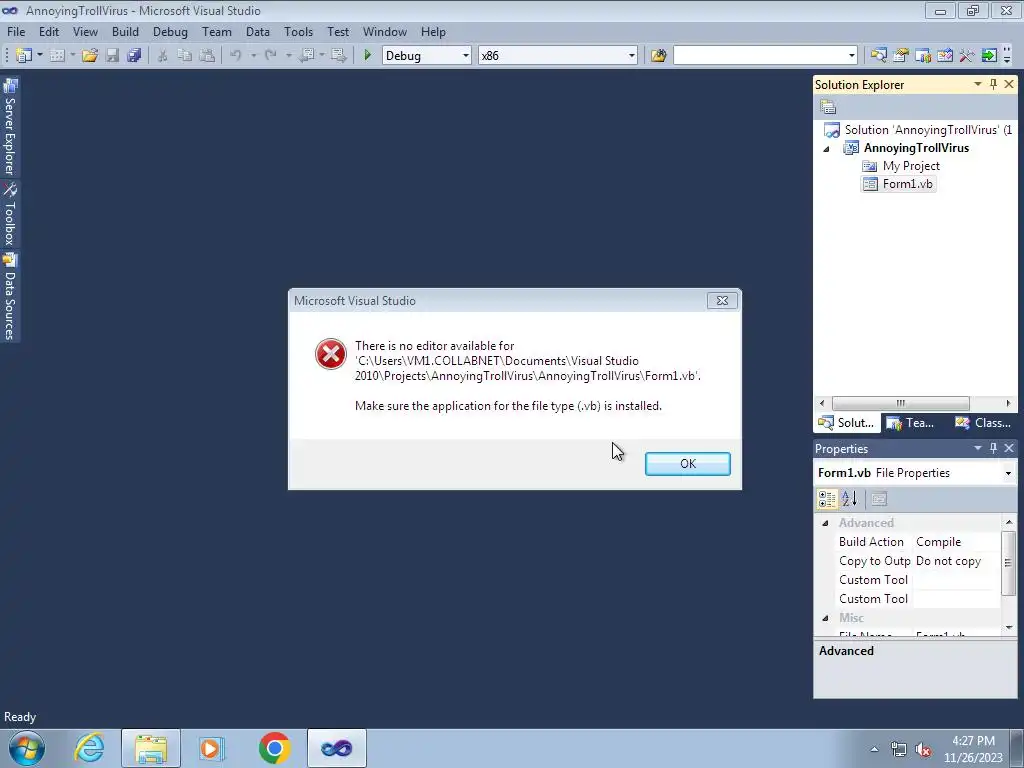Open the Form1.vb File Properties object dropdown
1024x768 pixels.
click(x=1008, y=473)
